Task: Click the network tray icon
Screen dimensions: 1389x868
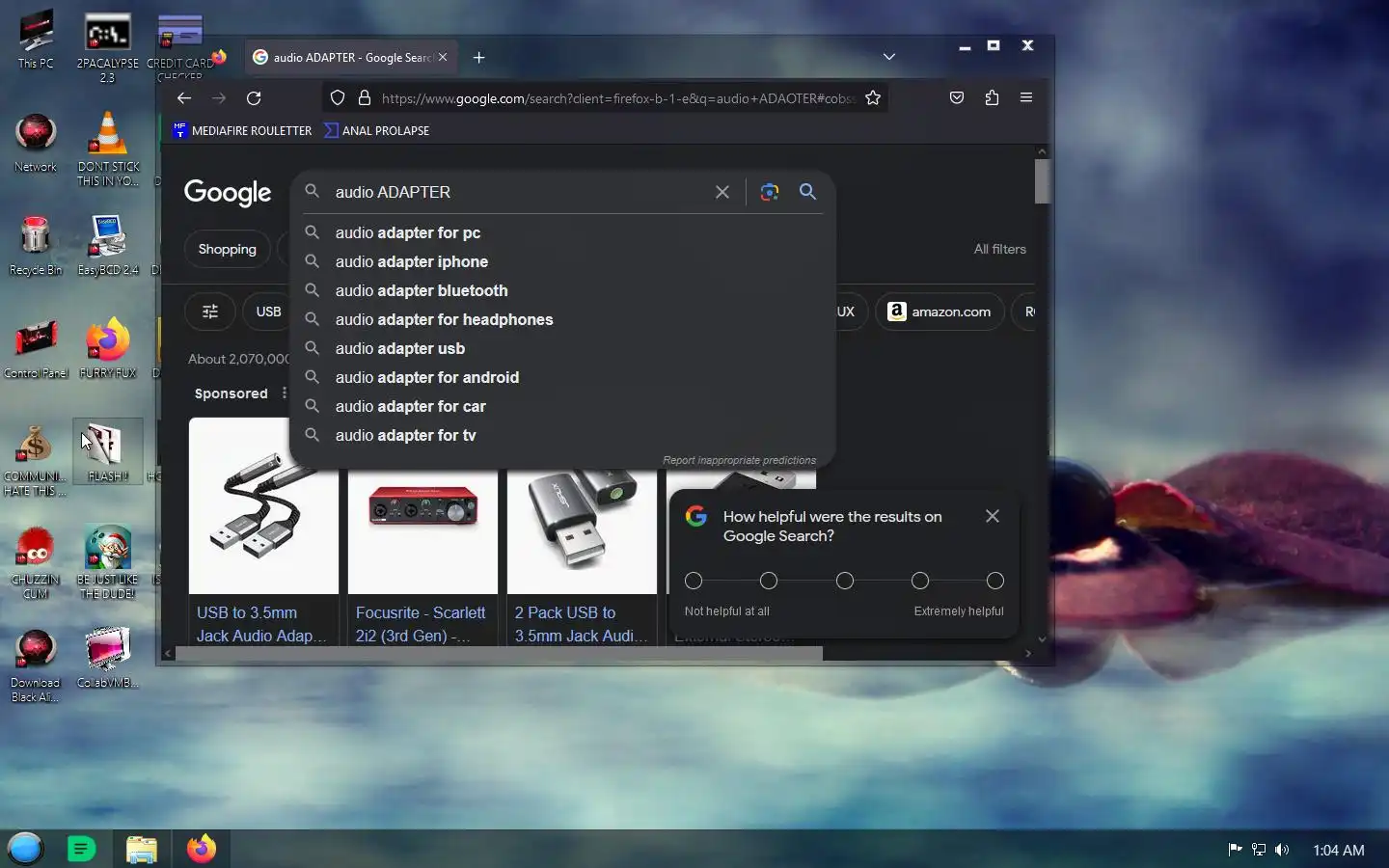Action: click(1259, 850)
